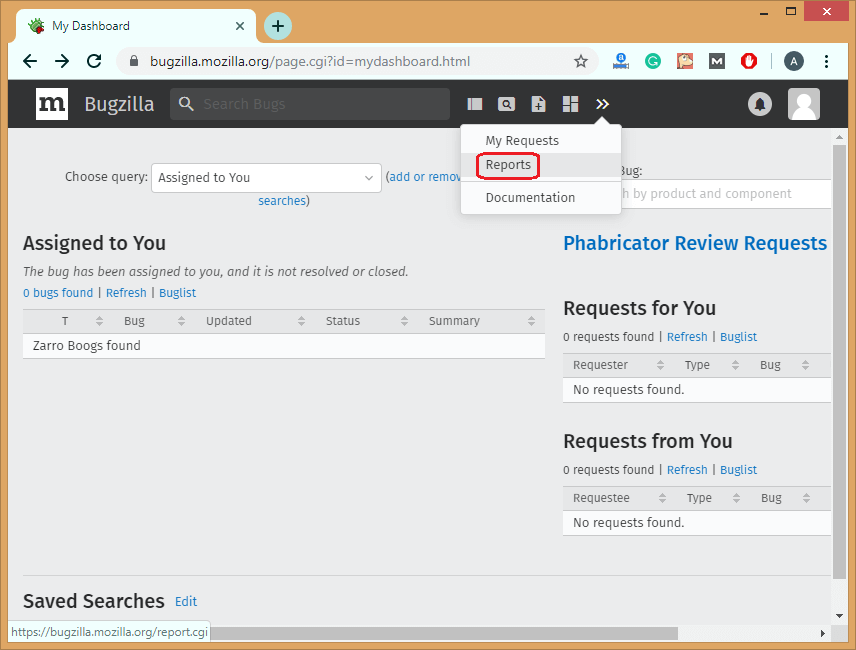The height and width of the screenshot is (650, 856).
Task: Click the orange thumbnail picture extension icon
Action: coord(685,61)
